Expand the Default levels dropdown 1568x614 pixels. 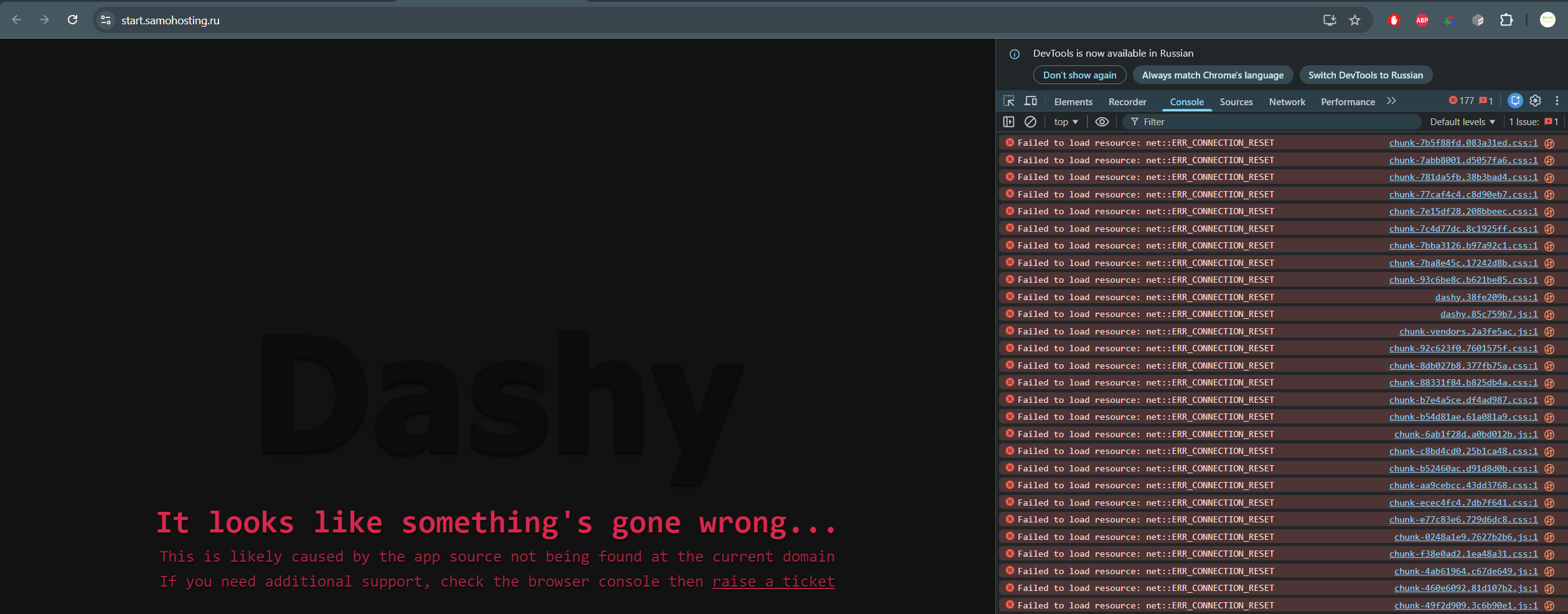coord(1462,122)
